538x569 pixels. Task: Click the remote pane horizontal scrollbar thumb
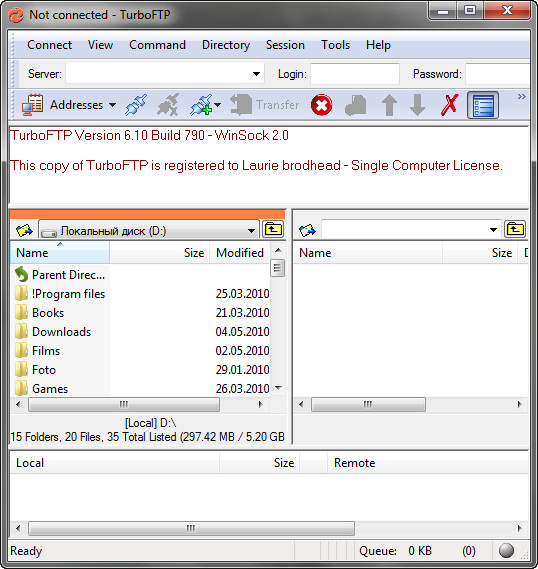point(368,404)
